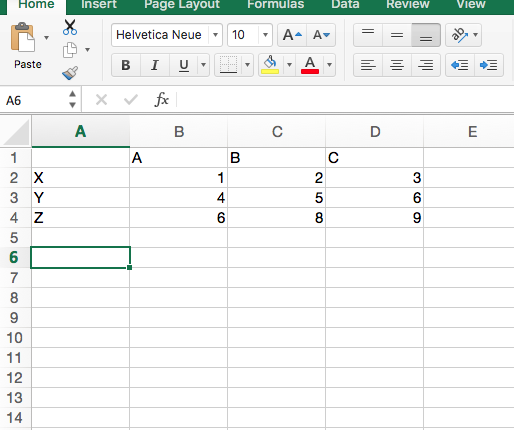The image size is (514, 430).
Task: Open the fx Insert Function icon
Action: tap(162, 100)
